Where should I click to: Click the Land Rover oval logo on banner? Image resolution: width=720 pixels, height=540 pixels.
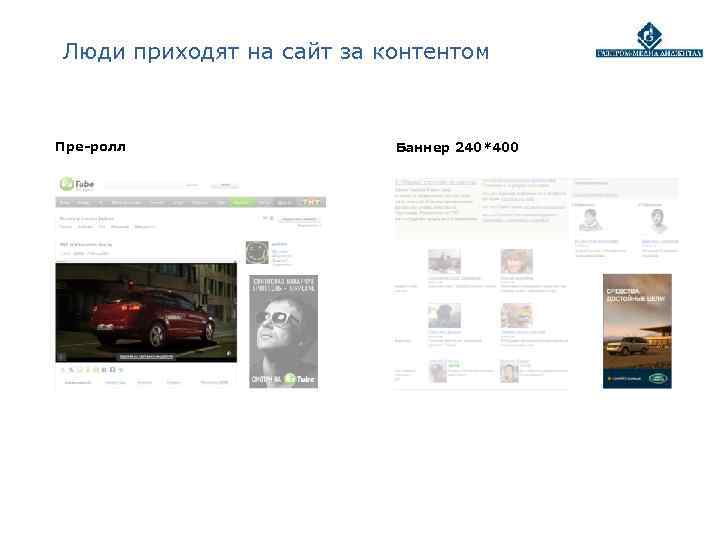[657, 378]
